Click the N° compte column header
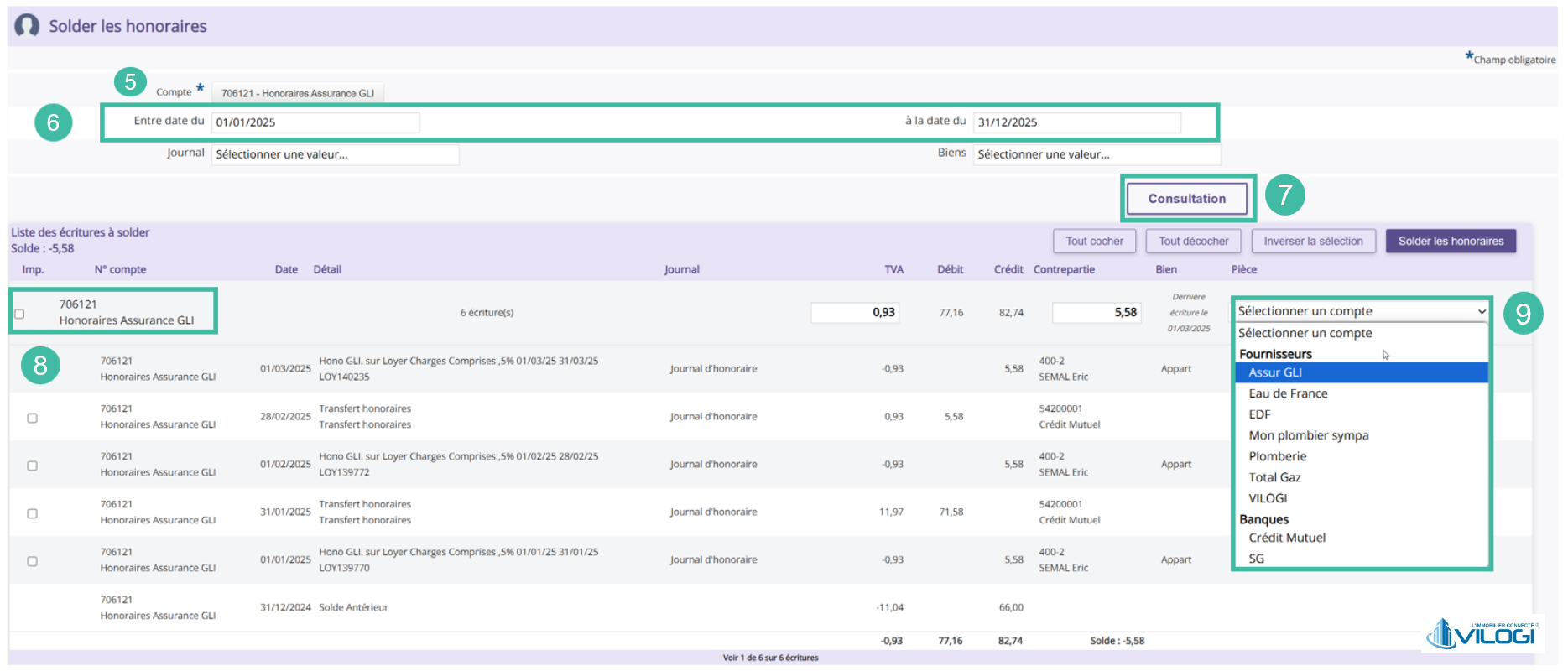This screenshot has width=1568, height=671. tap(120, 270)
